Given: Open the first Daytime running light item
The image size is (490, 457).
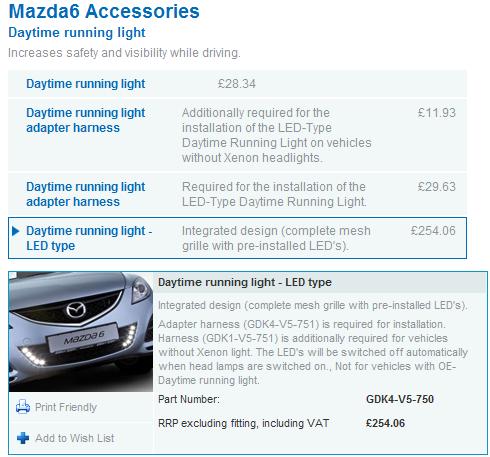Looking at the screenshot, I should [86, 84].
